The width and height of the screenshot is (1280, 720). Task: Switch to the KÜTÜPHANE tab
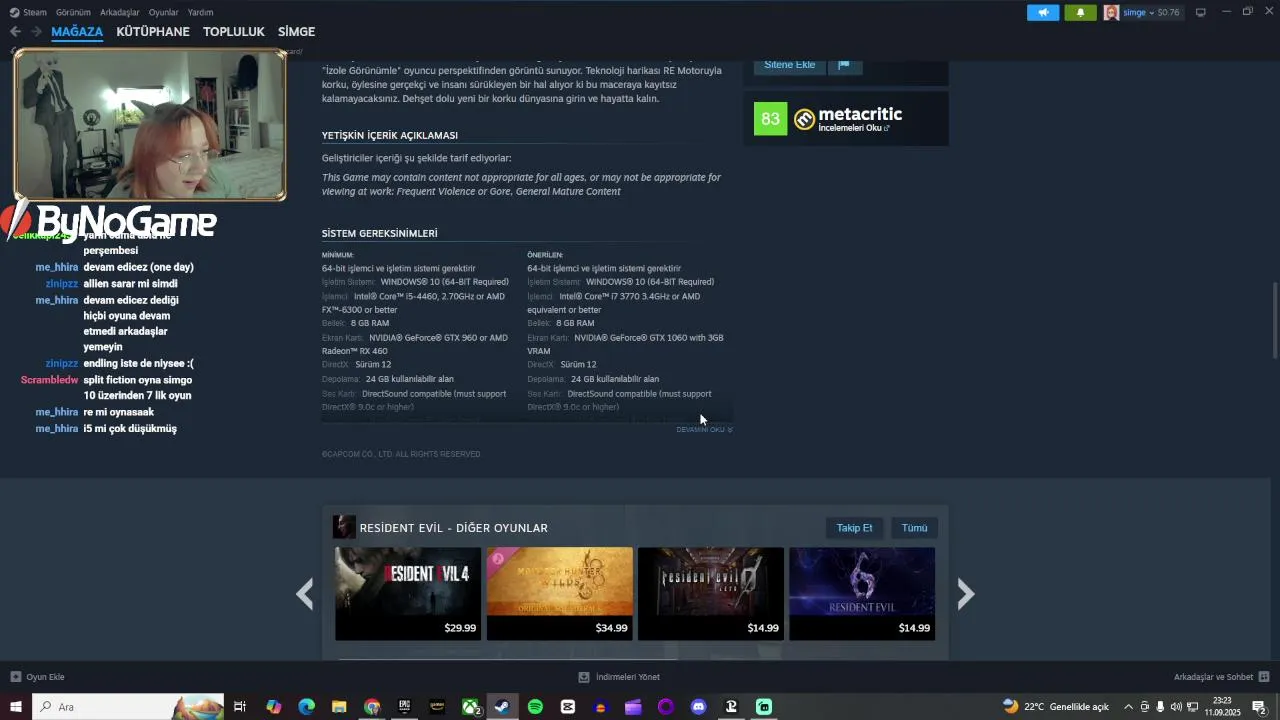(x=153, y=32)
